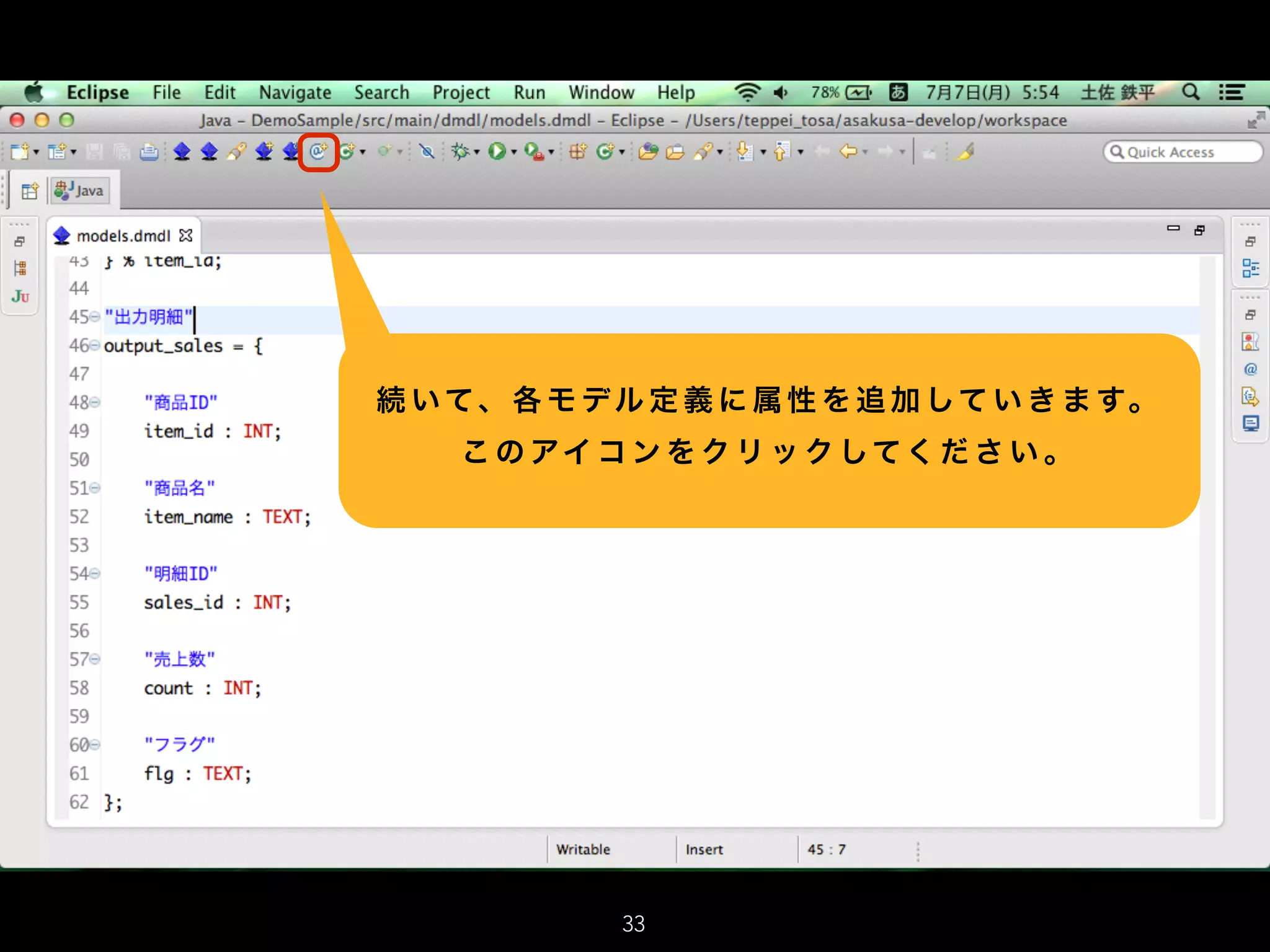The height and width of the screenshot is (952, 1270).
Task: Open the Navigate menu
Action: [295, 93]
